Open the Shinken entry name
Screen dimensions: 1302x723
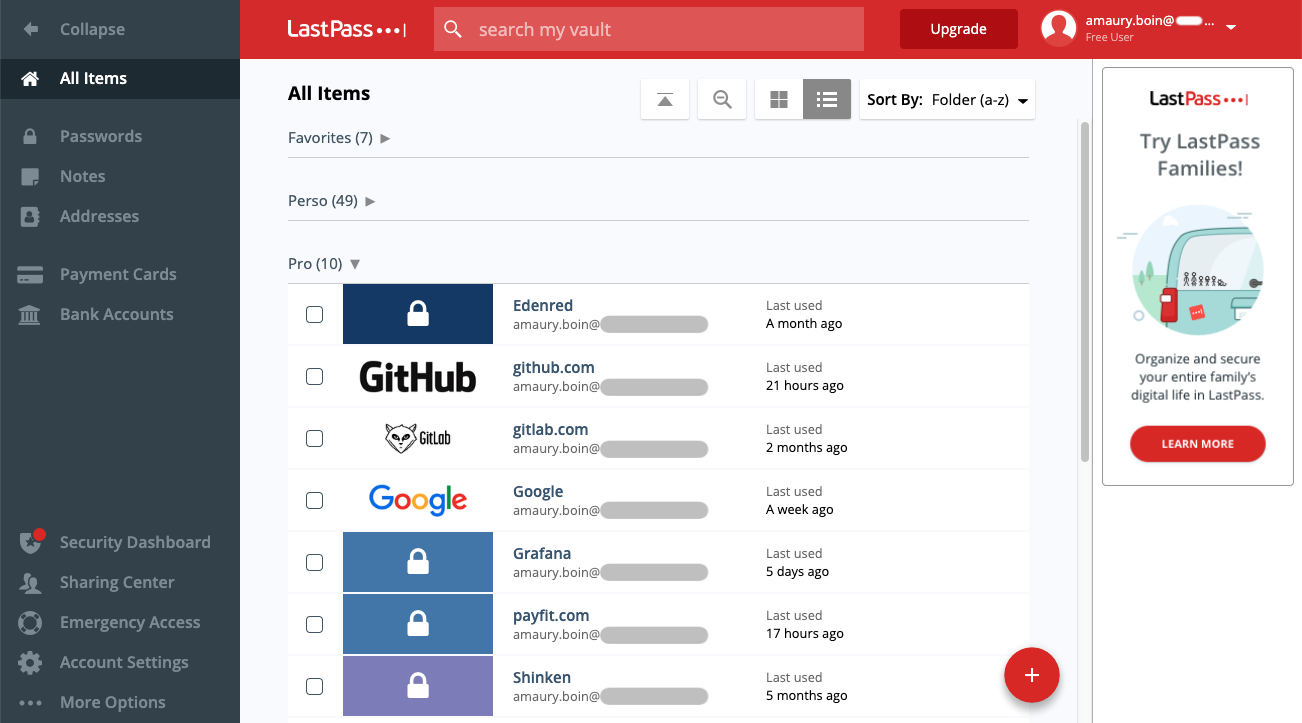[542, 678]
